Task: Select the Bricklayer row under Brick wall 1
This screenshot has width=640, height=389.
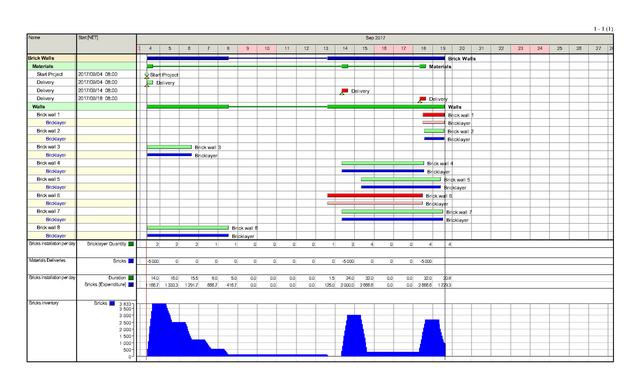Action: 56,123
